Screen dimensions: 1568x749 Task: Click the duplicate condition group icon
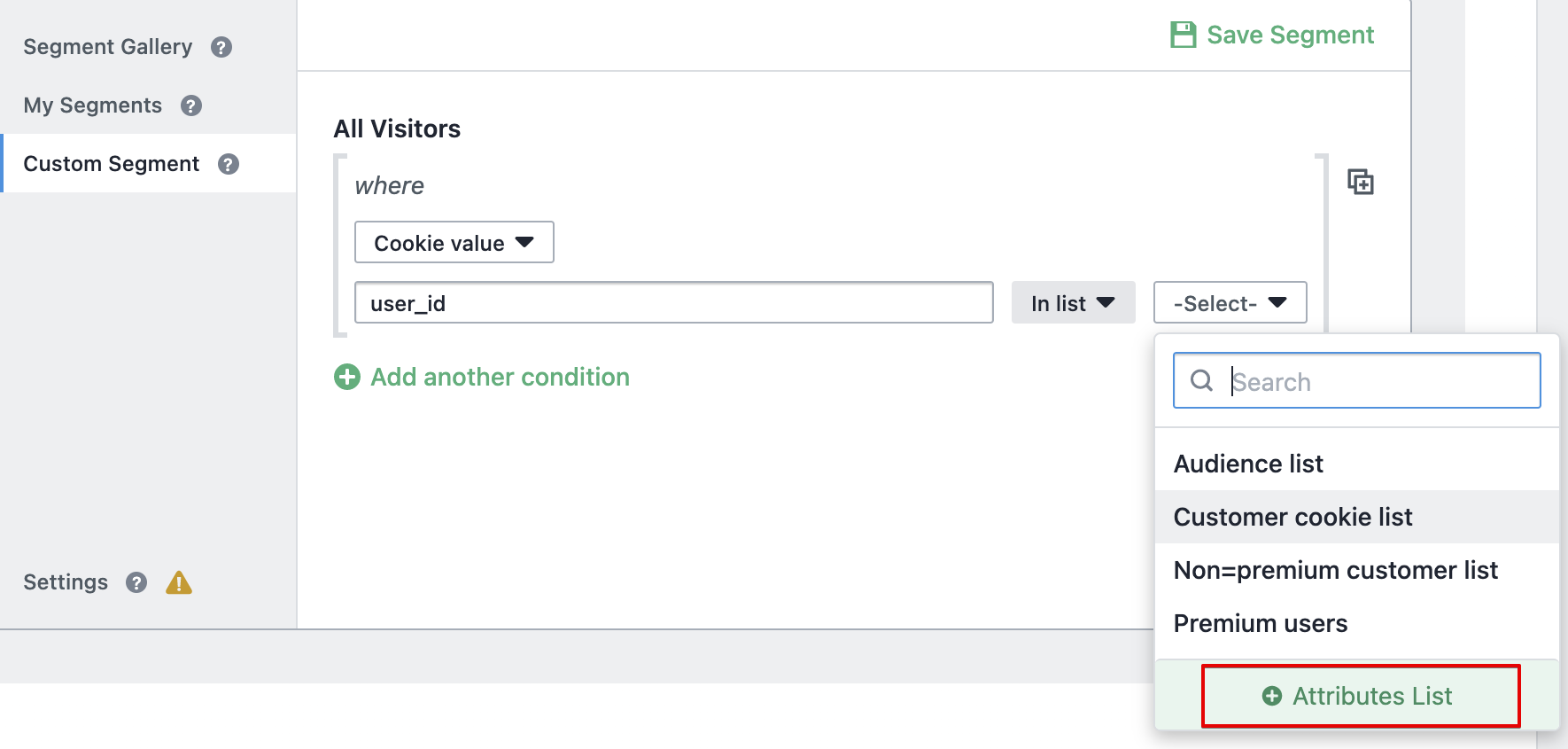tap(1361, 182)
